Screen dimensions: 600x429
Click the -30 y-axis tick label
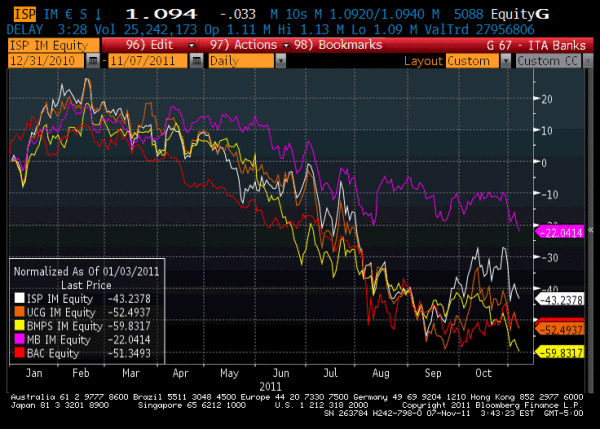pyautogui.click(x=550, y=258)
